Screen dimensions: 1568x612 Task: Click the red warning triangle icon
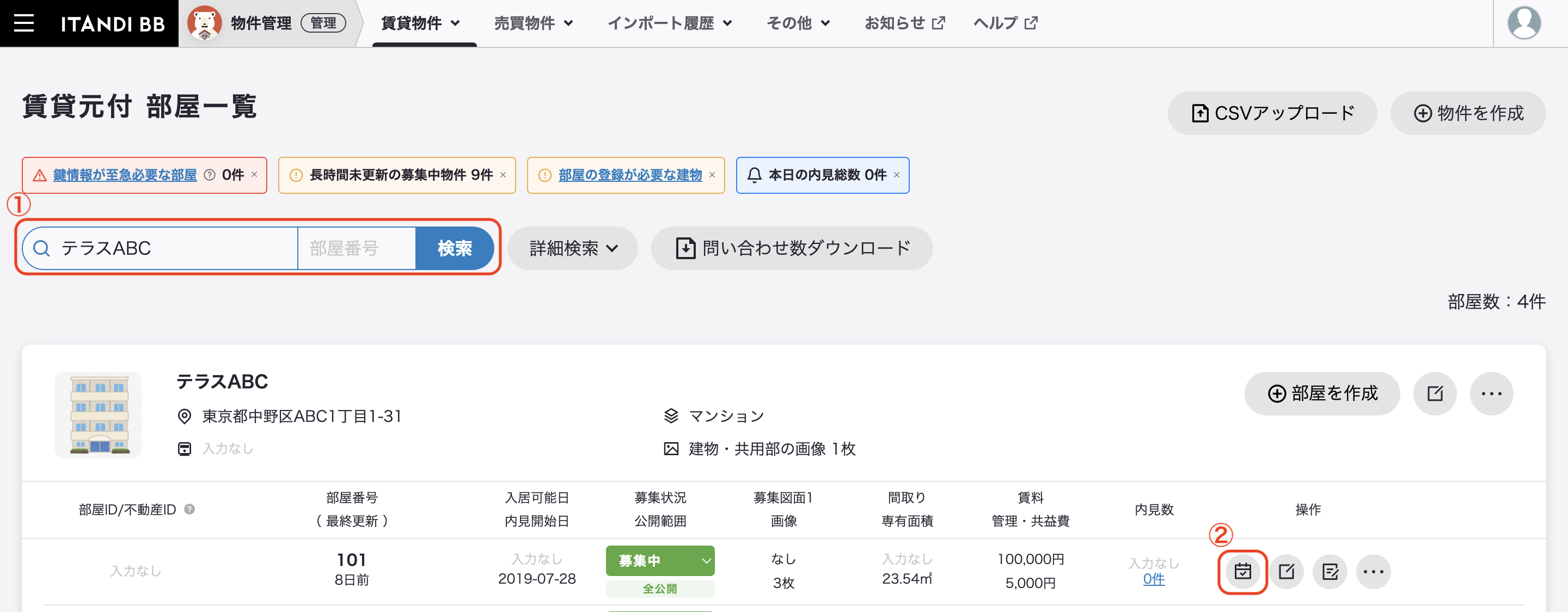(40, 175)
